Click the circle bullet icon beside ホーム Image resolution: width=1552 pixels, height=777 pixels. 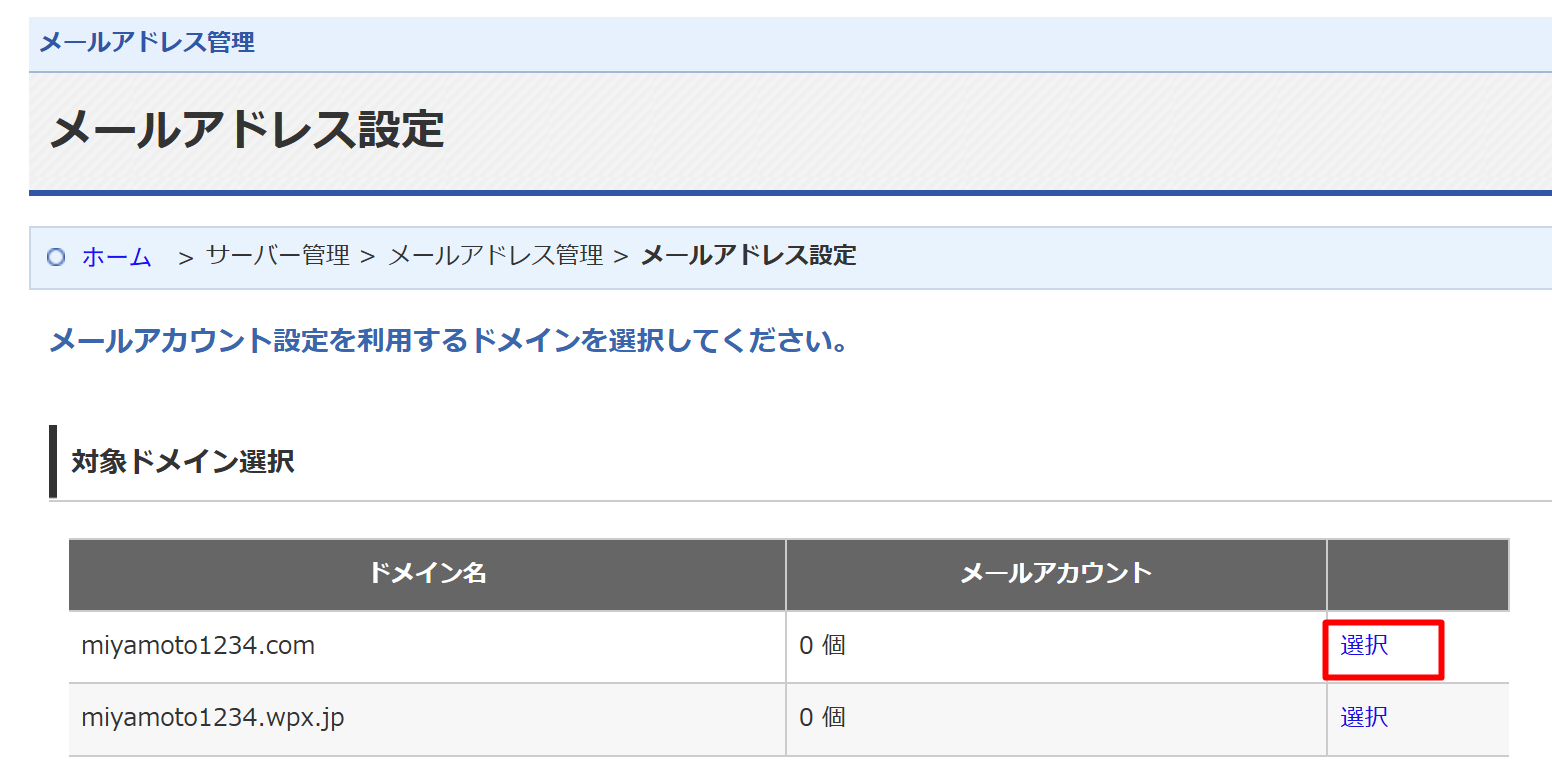[56, 257]
